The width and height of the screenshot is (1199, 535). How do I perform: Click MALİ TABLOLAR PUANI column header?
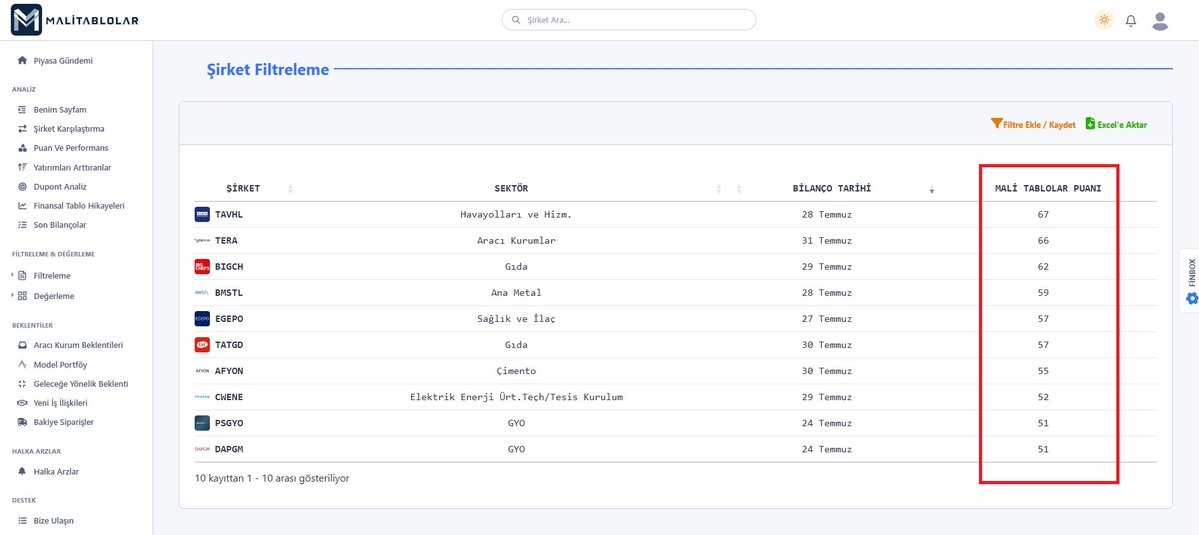coord(1048,188)
